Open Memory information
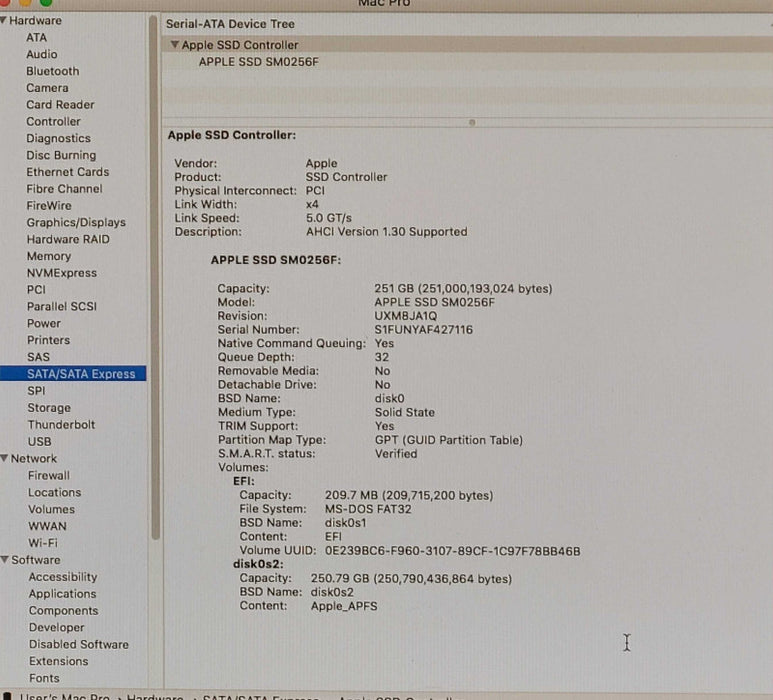Image resolution: width=773 pixels, height=700 pixels. pos(49,256)
